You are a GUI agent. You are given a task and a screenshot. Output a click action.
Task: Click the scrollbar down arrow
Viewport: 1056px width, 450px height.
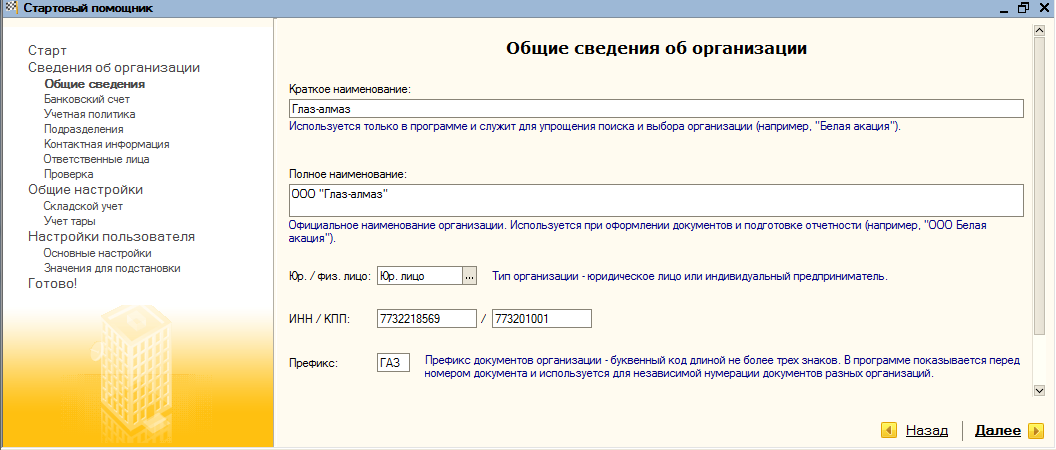pos(1038,390)
